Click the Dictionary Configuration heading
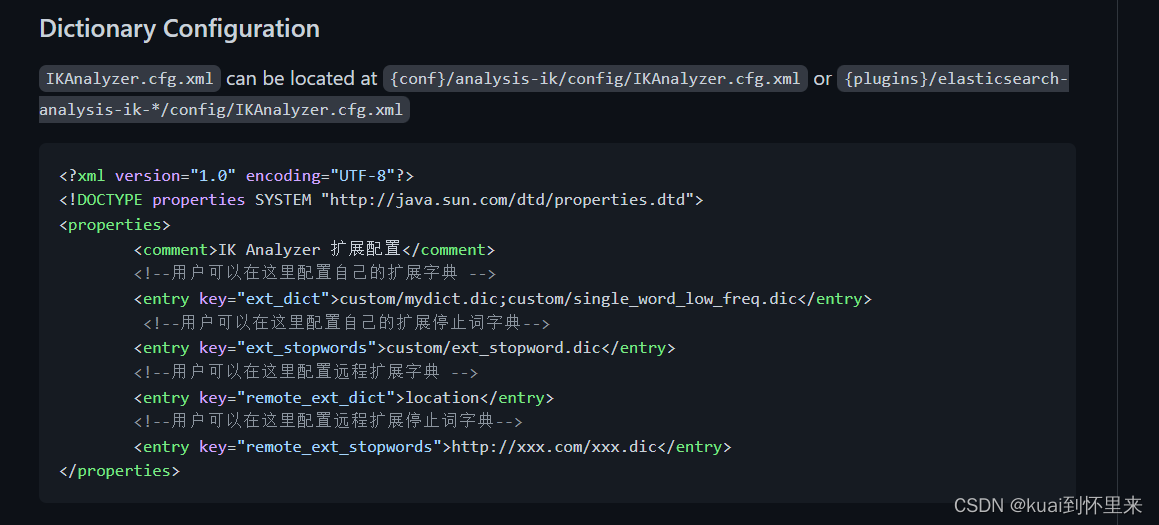The width and height of the screenshot is (1159, 525). pos(180,29)
